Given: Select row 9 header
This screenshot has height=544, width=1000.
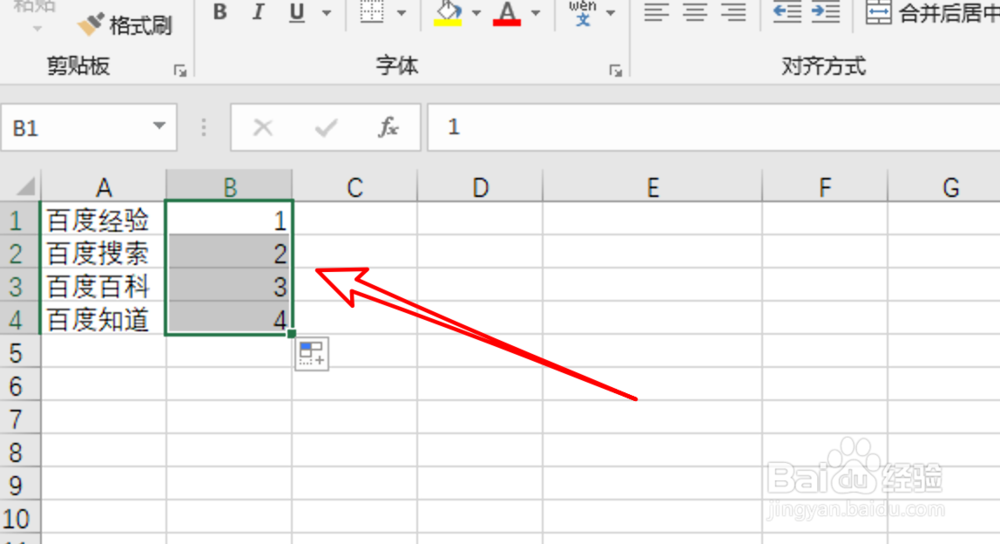Looking at the screenshot, I should 19,485.
